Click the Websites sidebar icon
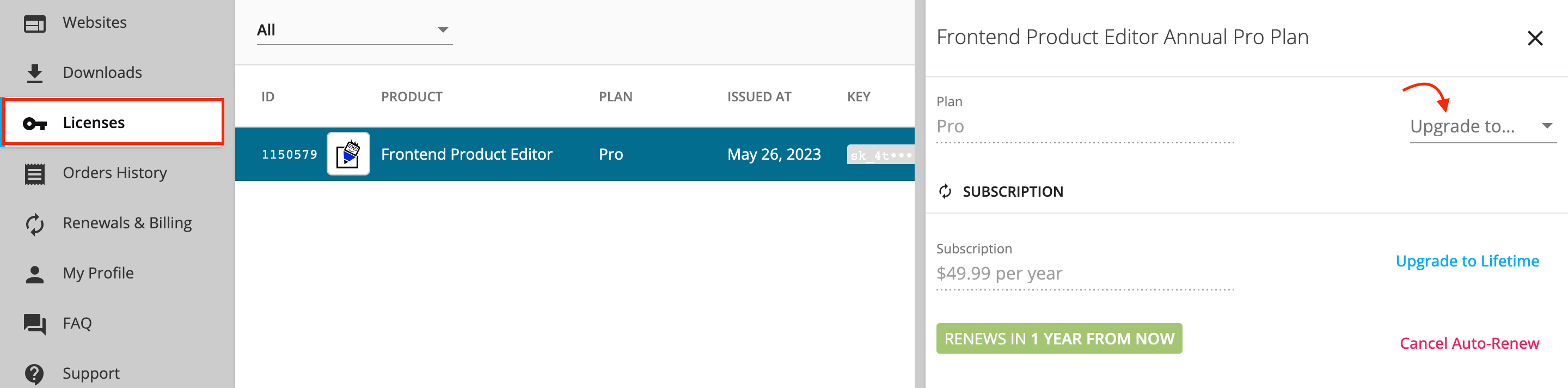 point(35,24)
